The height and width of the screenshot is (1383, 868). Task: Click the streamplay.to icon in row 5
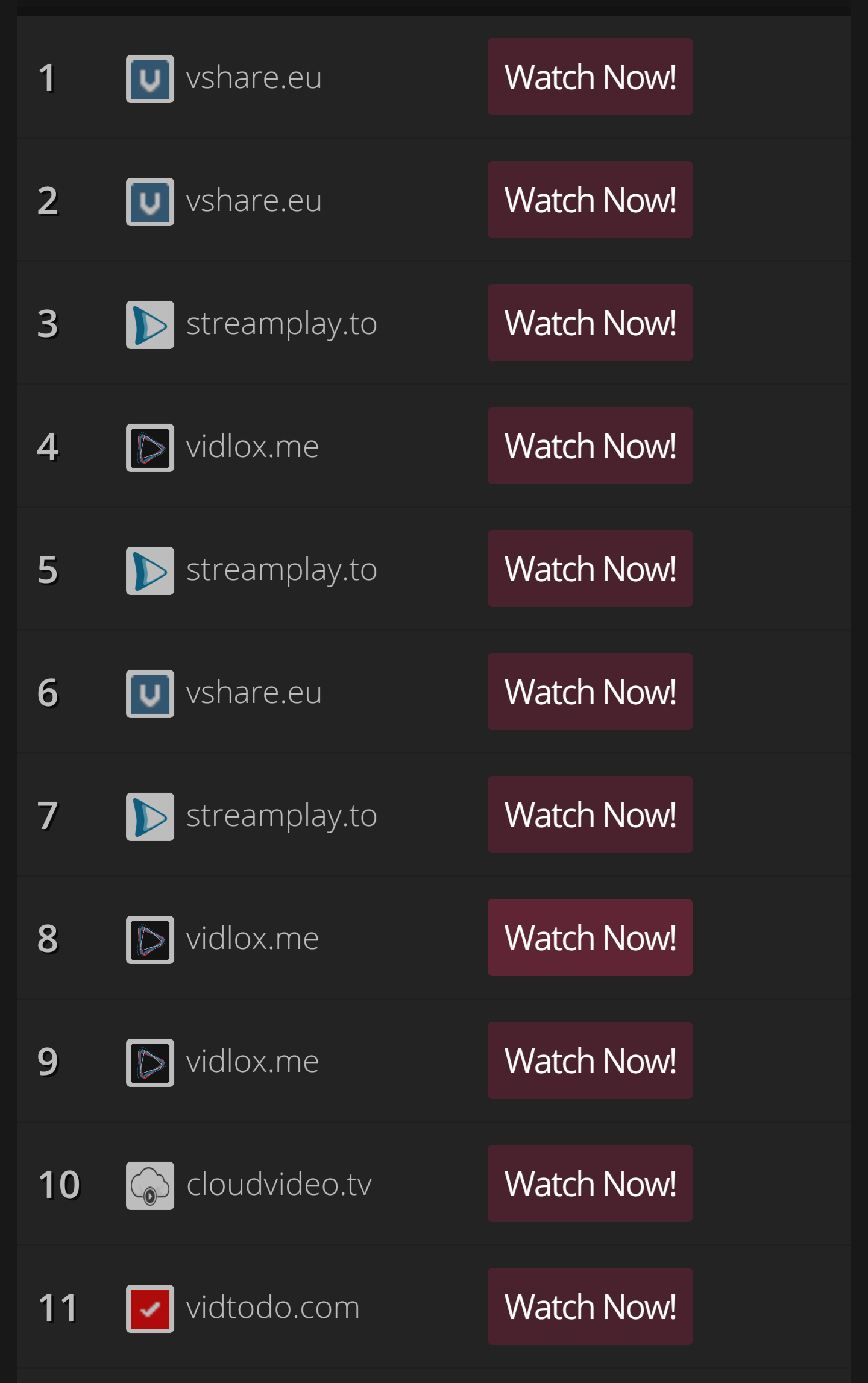click(150, 571)
